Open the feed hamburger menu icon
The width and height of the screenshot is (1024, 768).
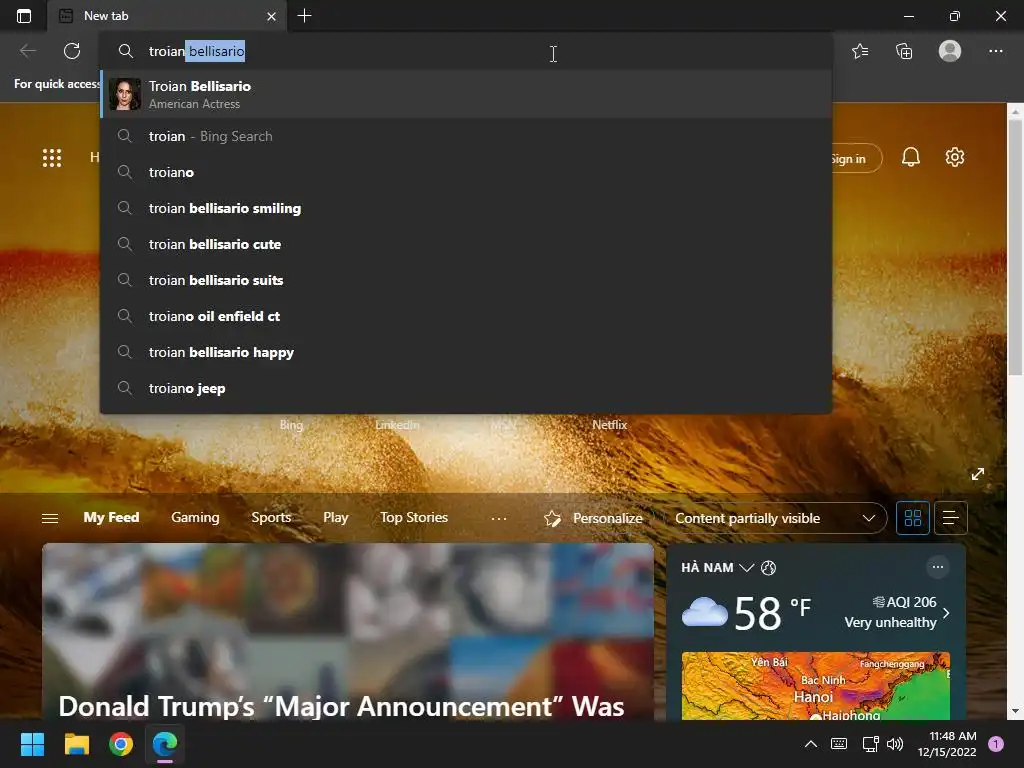[x=50, y=518]
